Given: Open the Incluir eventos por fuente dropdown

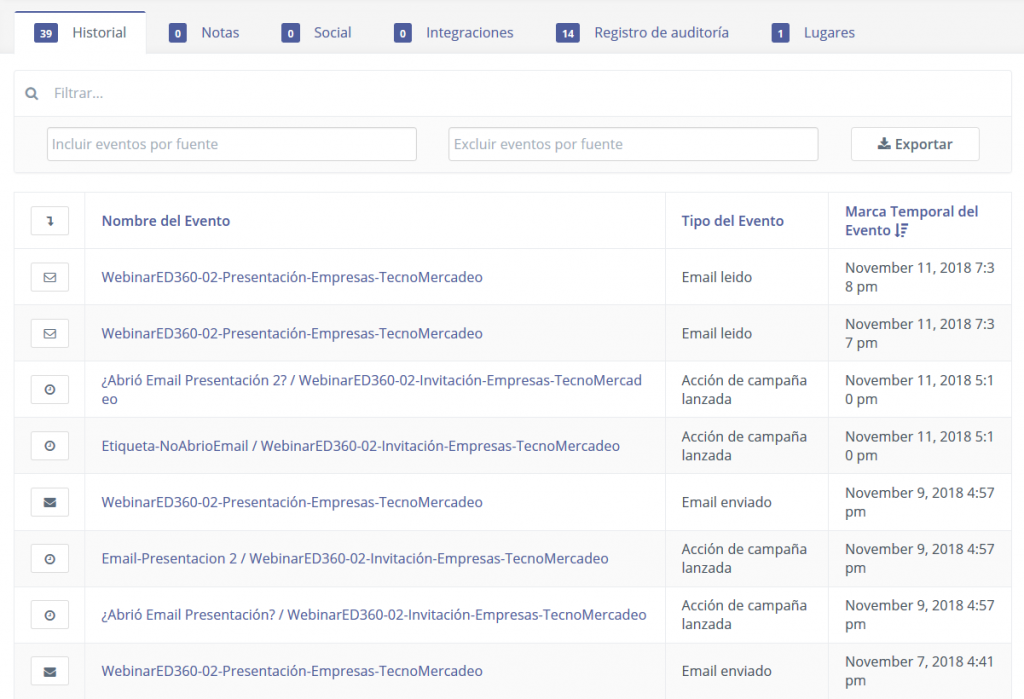Looking at the screenshot, I should [x=232, y=144].
